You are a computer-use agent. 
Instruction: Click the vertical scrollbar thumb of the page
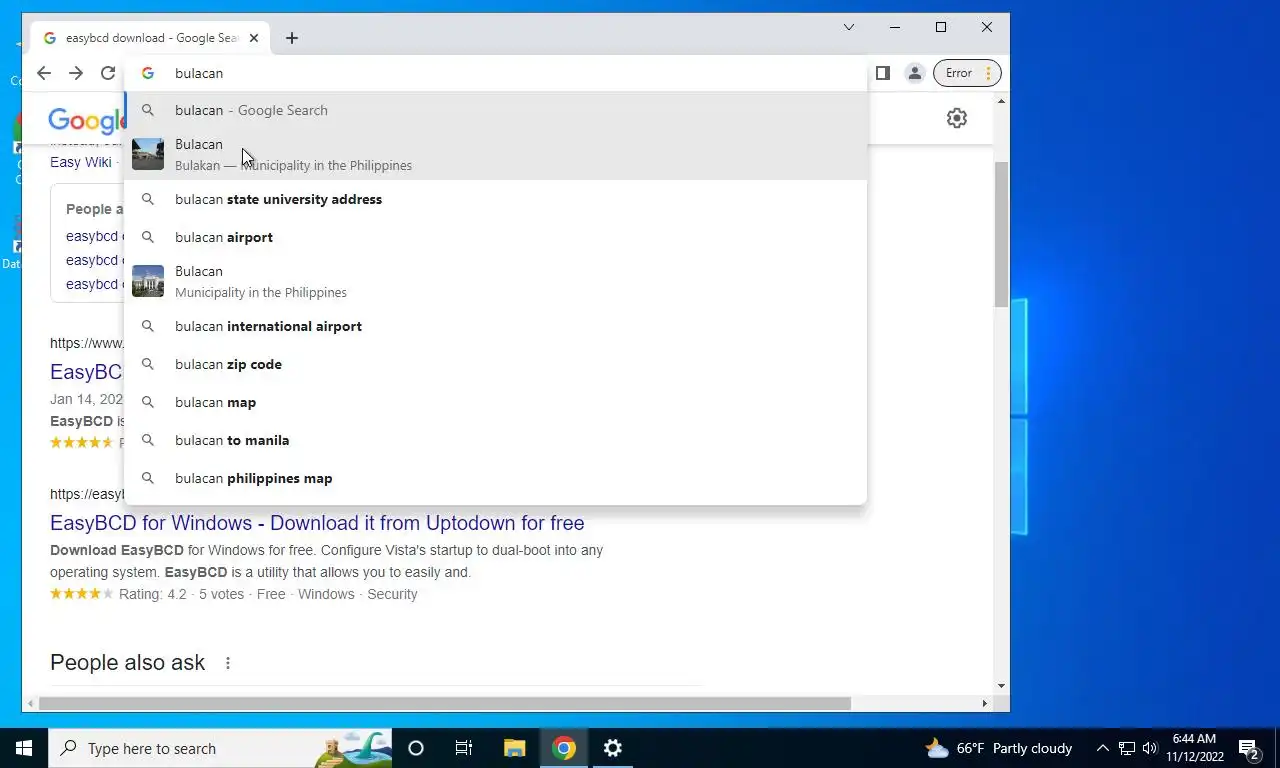click(1001, 233)
